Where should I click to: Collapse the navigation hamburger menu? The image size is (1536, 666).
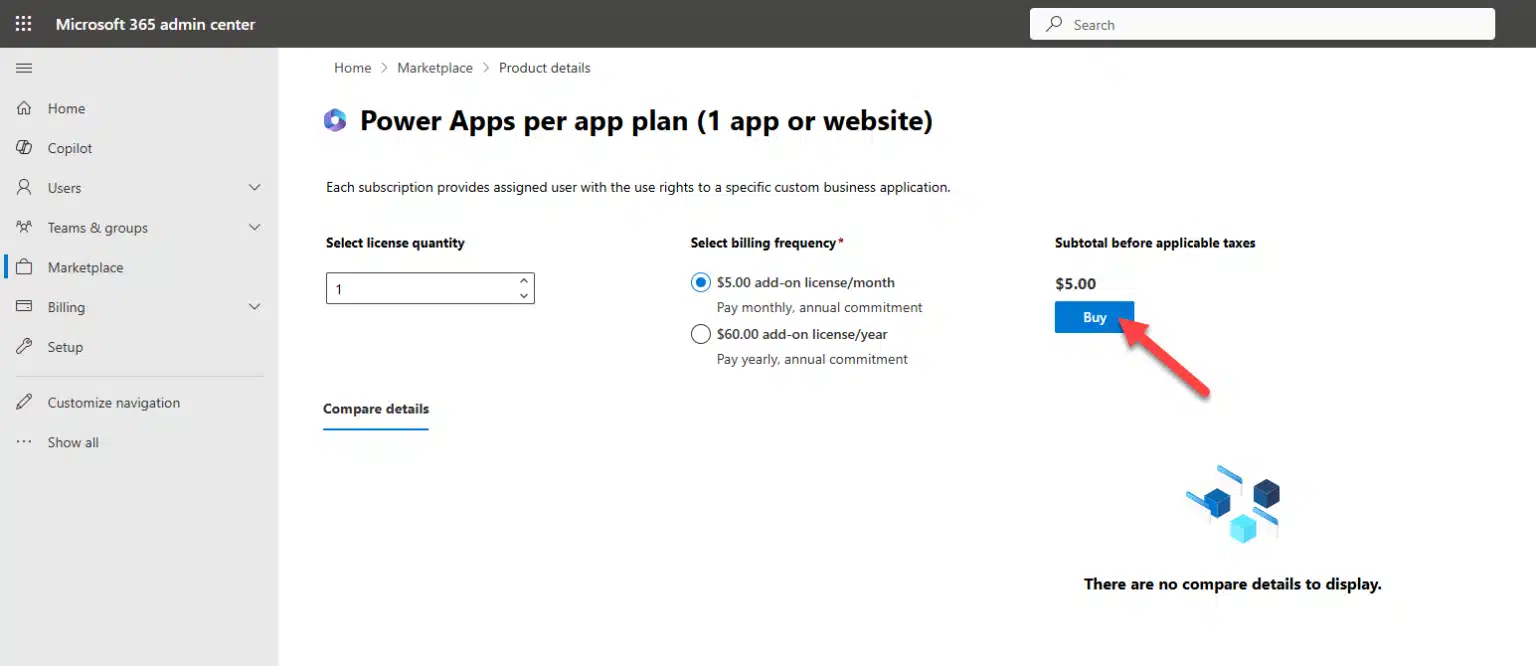[x=24, y=68]
